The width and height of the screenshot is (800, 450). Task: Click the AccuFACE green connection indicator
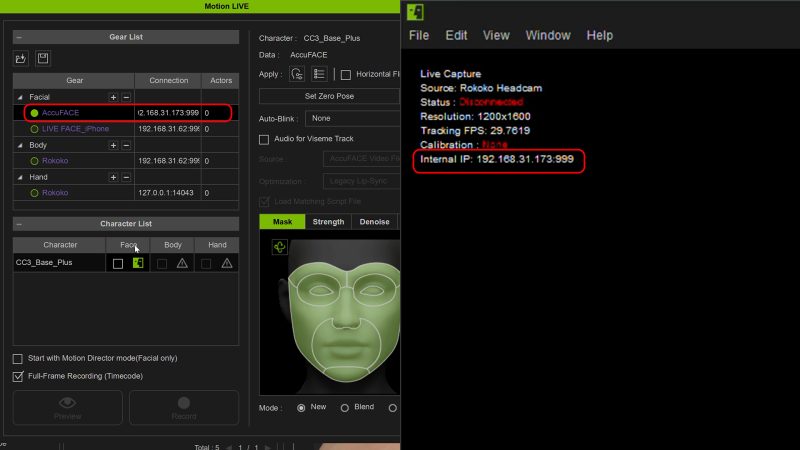(x=35, y=113)
